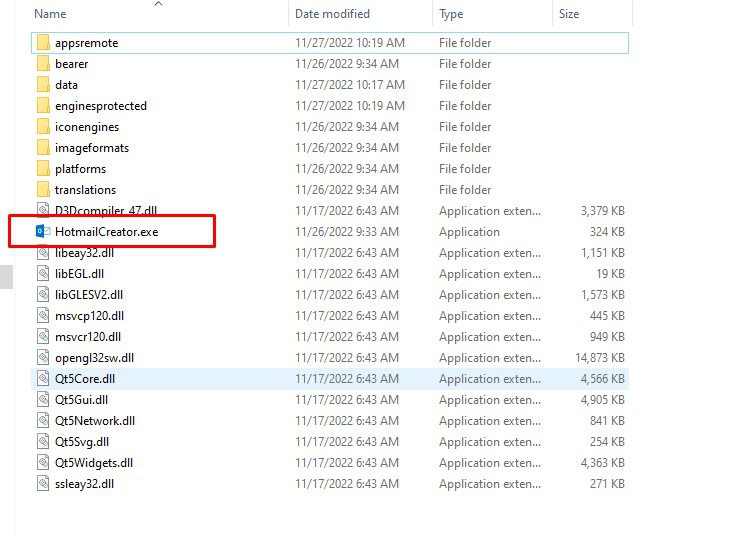Select the iconengines folder name

tap(87, 128)
